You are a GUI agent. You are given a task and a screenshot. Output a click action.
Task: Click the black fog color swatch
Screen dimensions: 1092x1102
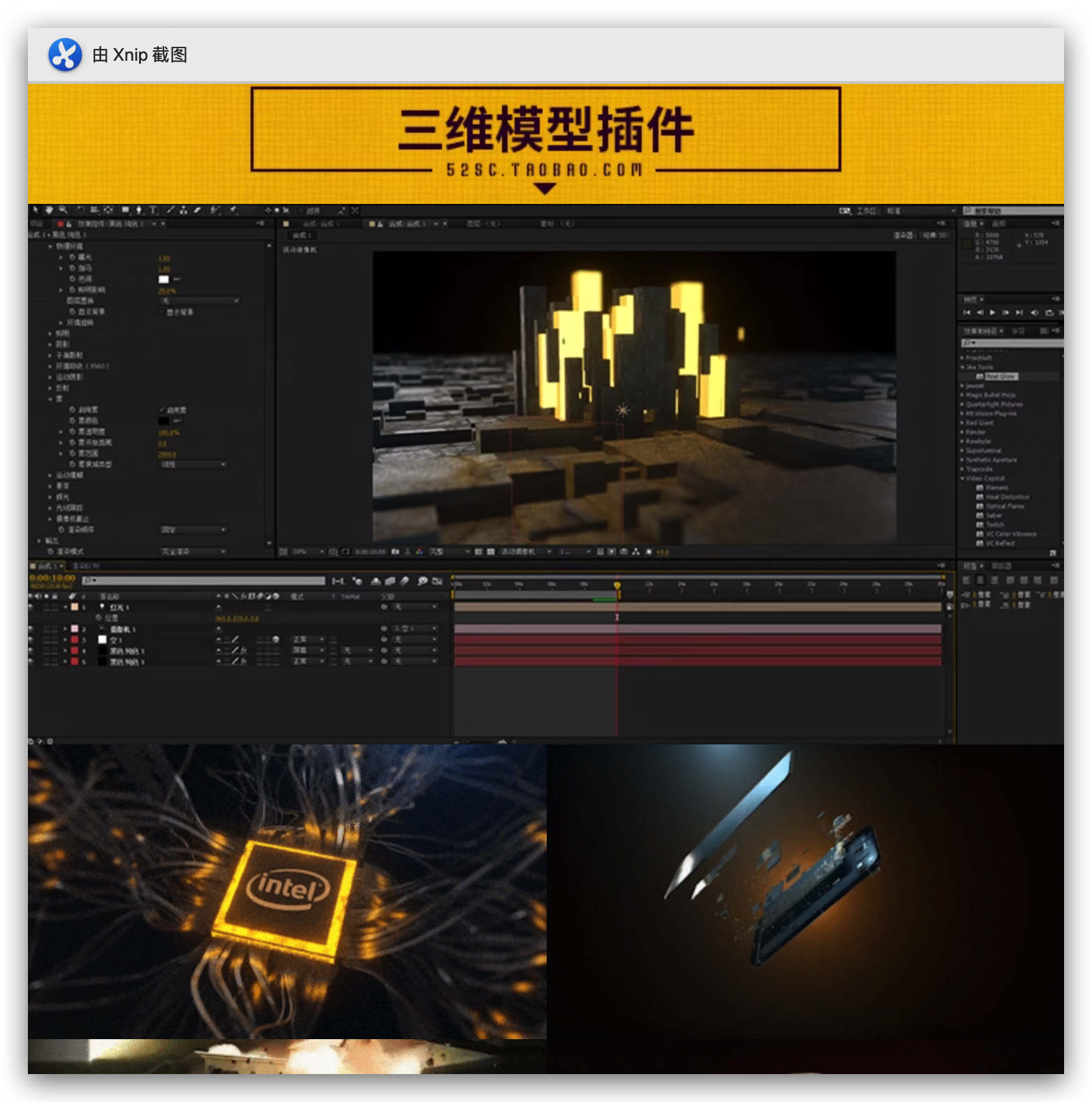(x=163, y=421)
